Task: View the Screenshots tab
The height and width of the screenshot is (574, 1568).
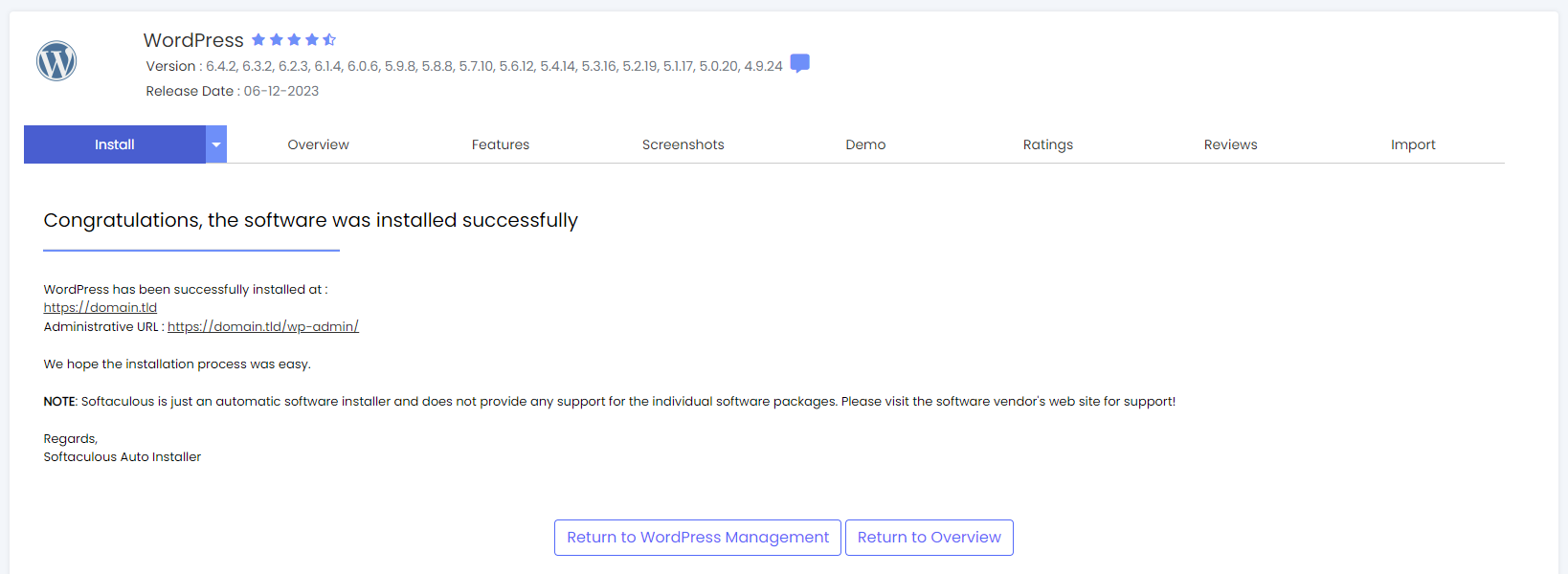Action: 683,144
